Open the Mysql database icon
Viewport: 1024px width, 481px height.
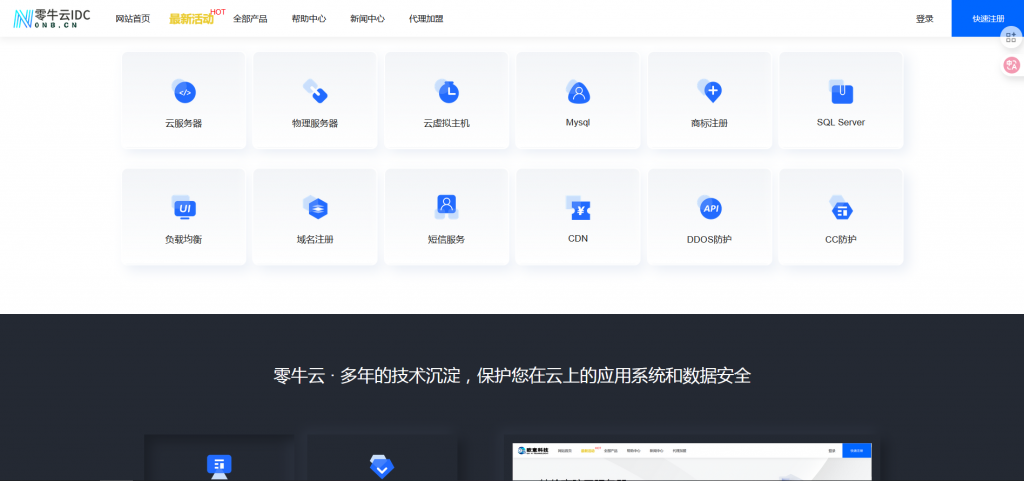click(578, 92)
